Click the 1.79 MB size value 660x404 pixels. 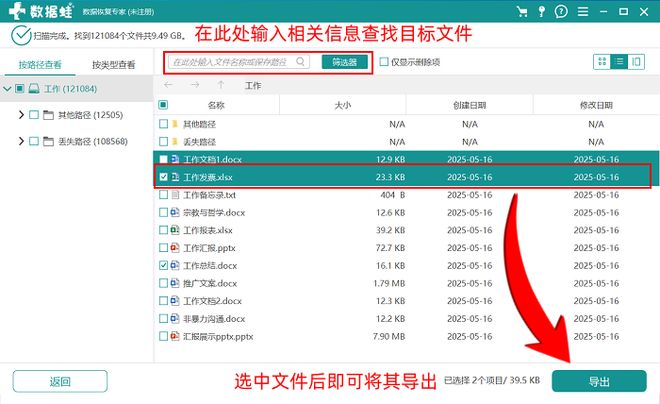click(389, 283)
